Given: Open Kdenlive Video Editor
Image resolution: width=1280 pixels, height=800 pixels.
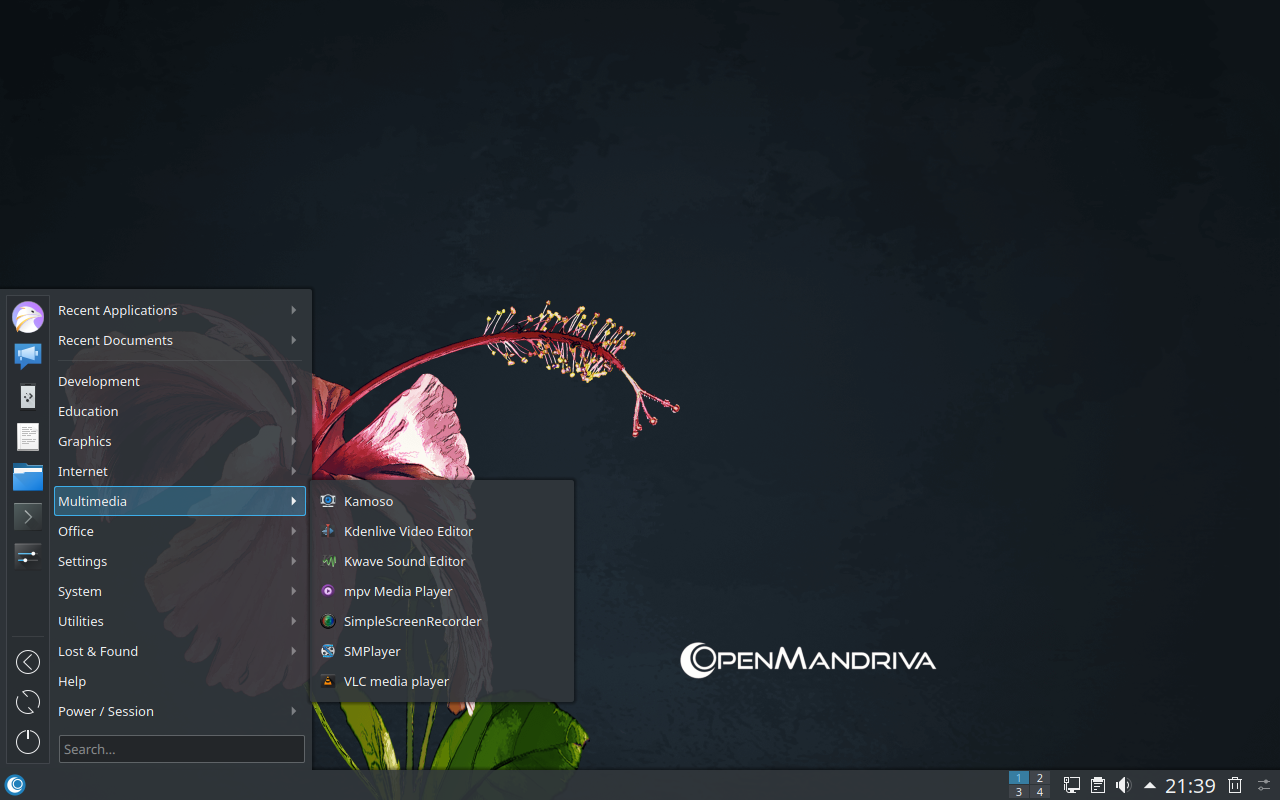Looking at the screenshot, I should (x=408, y=531).
